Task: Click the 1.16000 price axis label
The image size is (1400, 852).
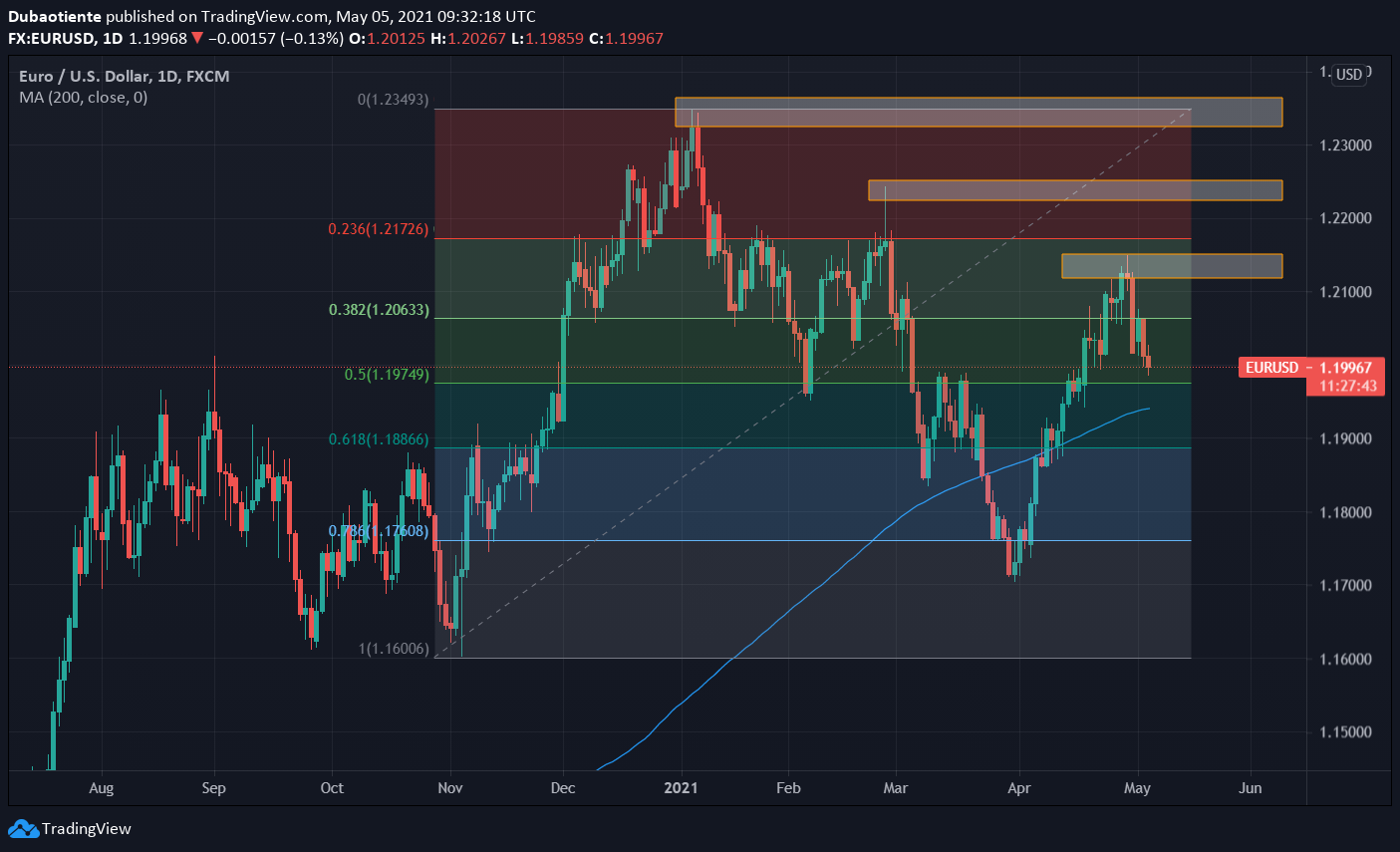Action: tap(1346, 659)
